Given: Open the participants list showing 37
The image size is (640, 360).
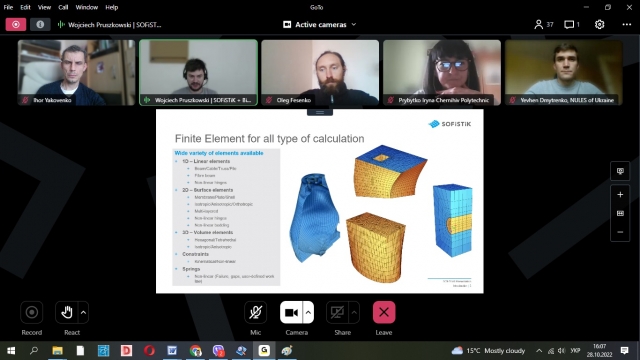Looking at the screenshot, I should pos(543,24).
